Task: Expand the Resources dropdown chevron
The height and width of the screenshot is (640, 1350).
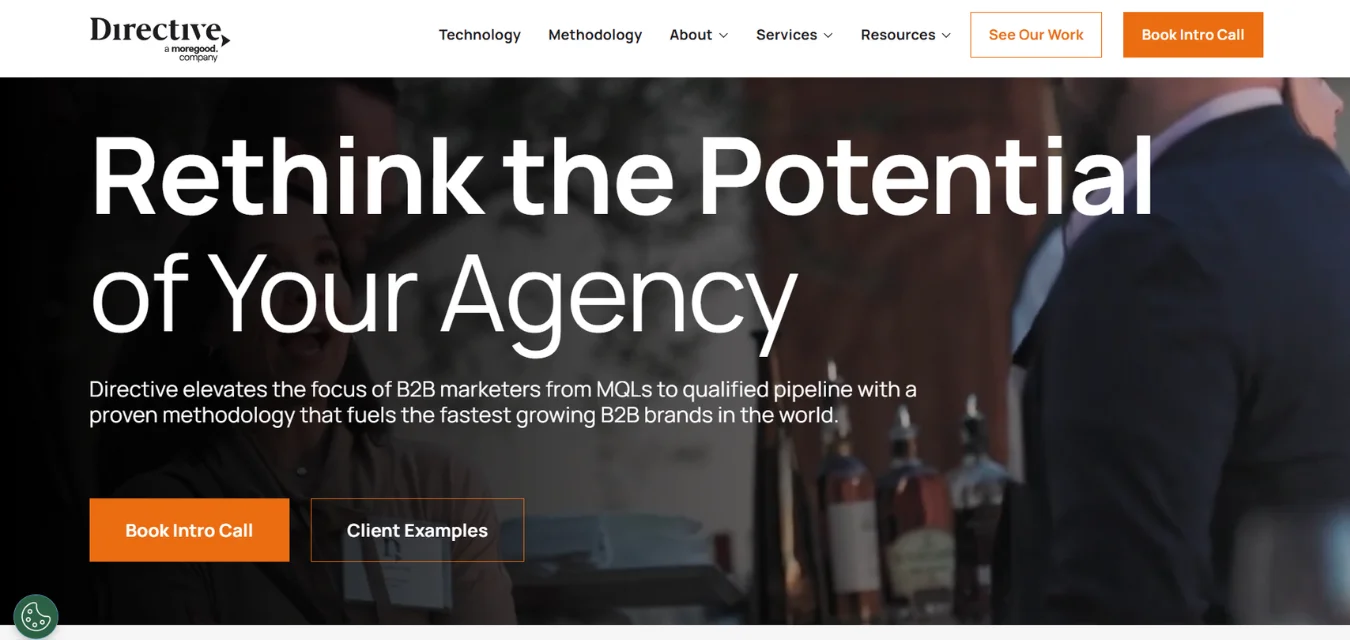Action: 946,35
